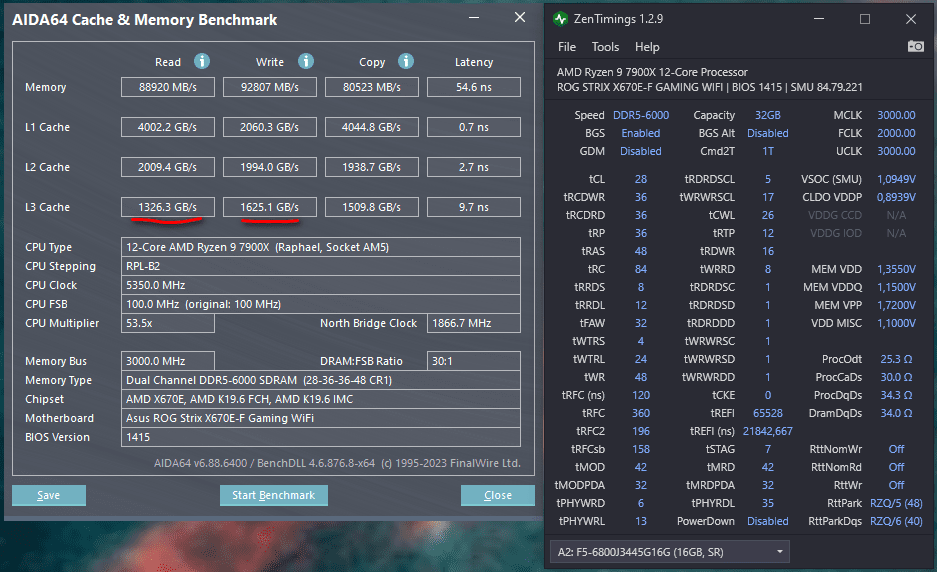The width and height of the screenshot is (937, 572).
Task: Click the BIOS Version 1415 field
Action: [x=321, y=437]
